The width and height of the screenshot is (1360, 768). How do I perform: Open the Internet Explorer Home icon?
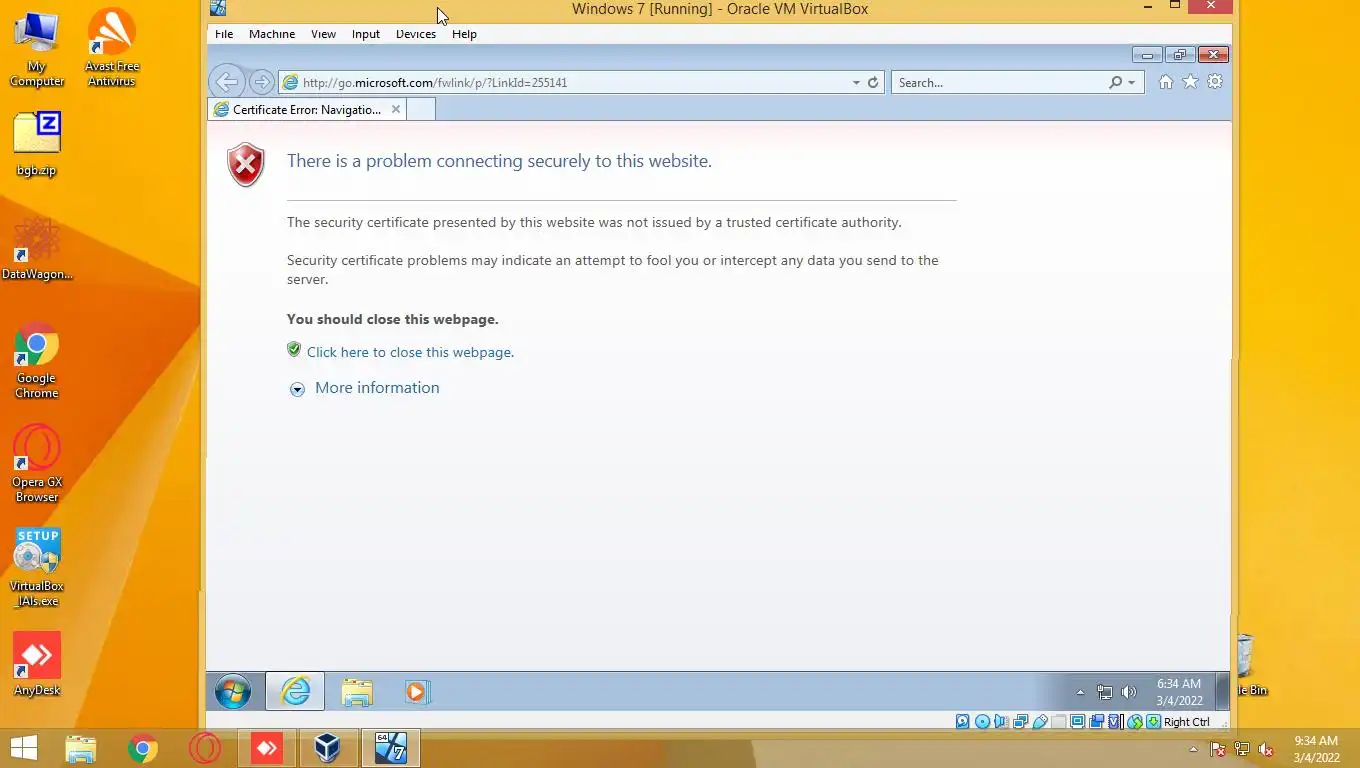tap(1166, 82)
